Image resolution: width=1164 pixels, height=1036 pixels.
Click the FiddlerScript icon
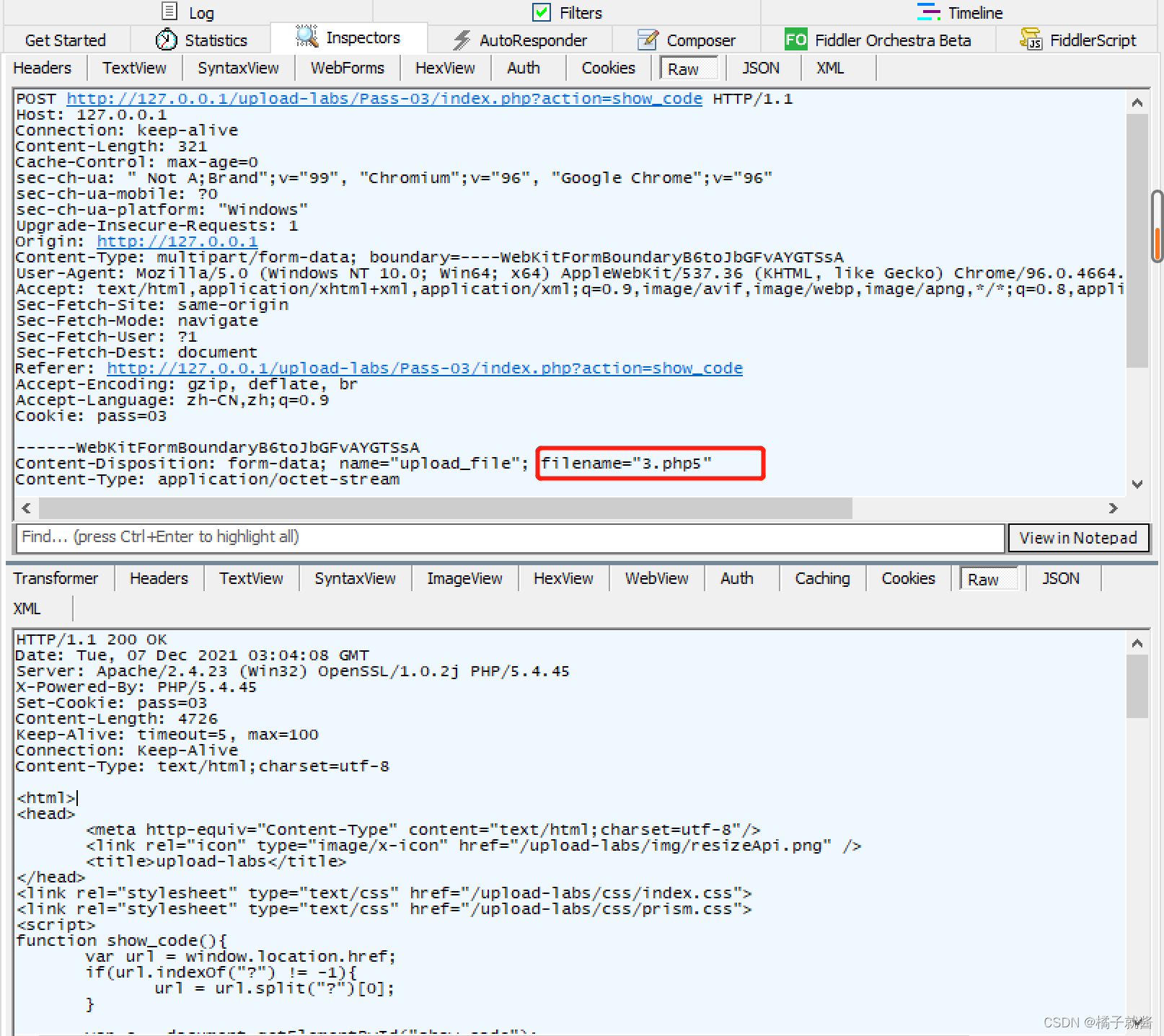1031,39
